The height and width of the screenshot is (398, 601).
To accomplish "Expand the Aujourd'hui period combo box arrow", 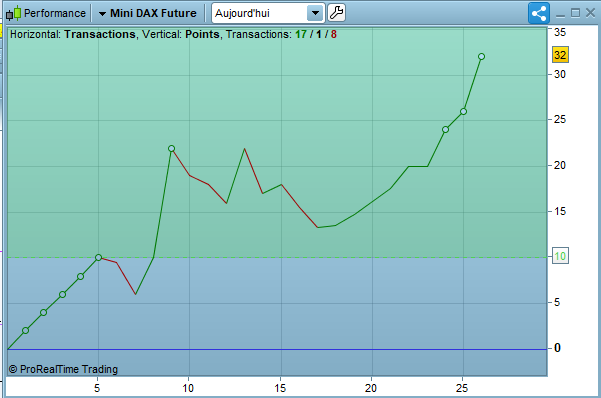I will pos(315,13).
